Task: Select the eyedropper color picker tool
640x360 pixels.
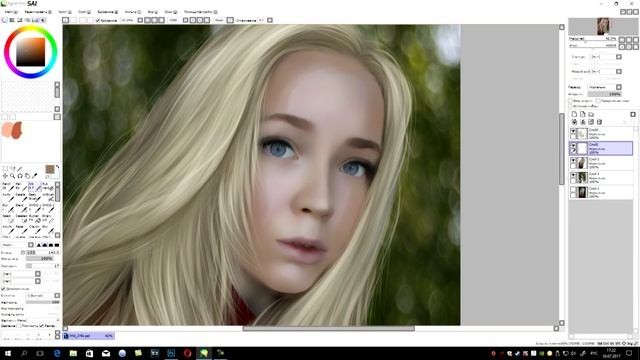Action: click(x=34, y=176)
